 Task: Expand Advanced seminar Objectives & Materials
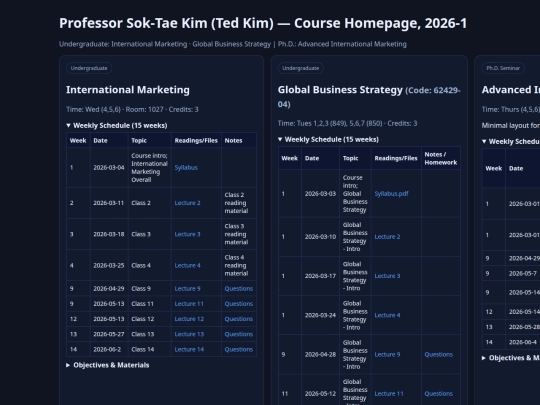[x=511, y=358]
